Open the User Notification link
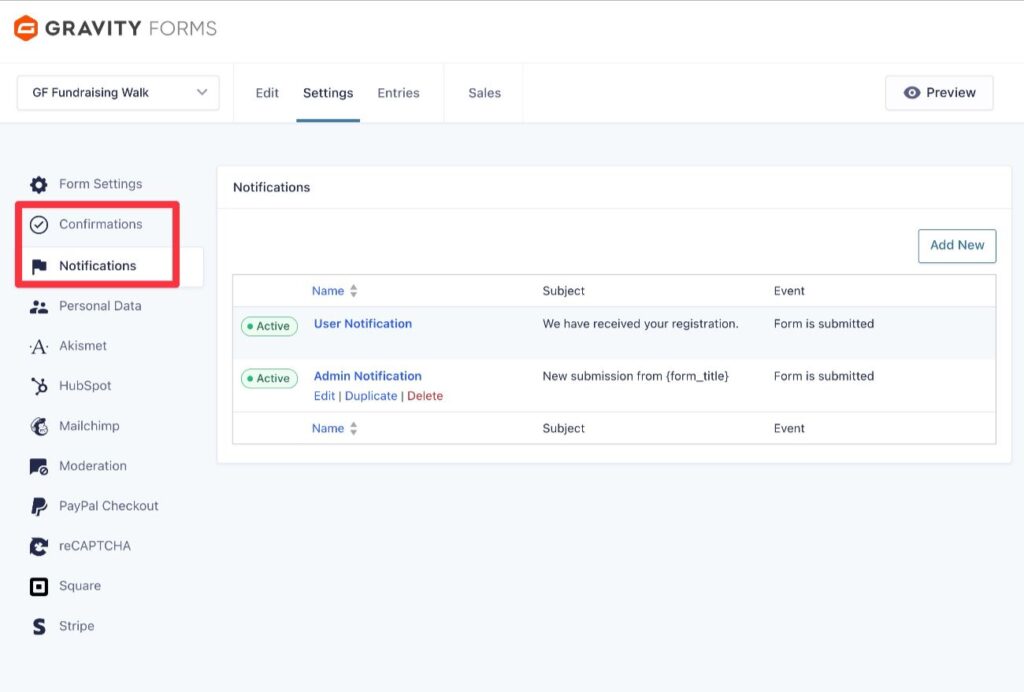Screen dimensions: 1024x692 point(362,324)
